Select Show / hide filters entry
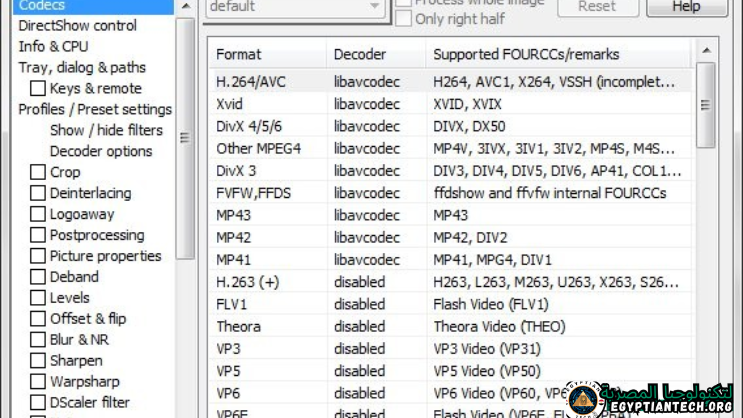This screenshot has height=418, width=743. click(106, 130)
